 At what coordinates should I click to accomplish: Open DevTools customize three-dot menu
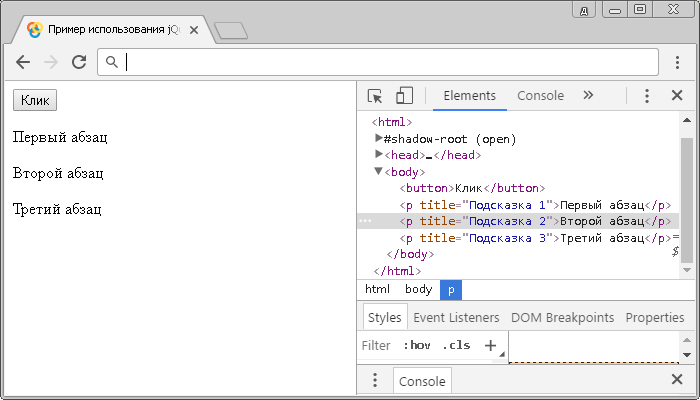coord(646,96)
